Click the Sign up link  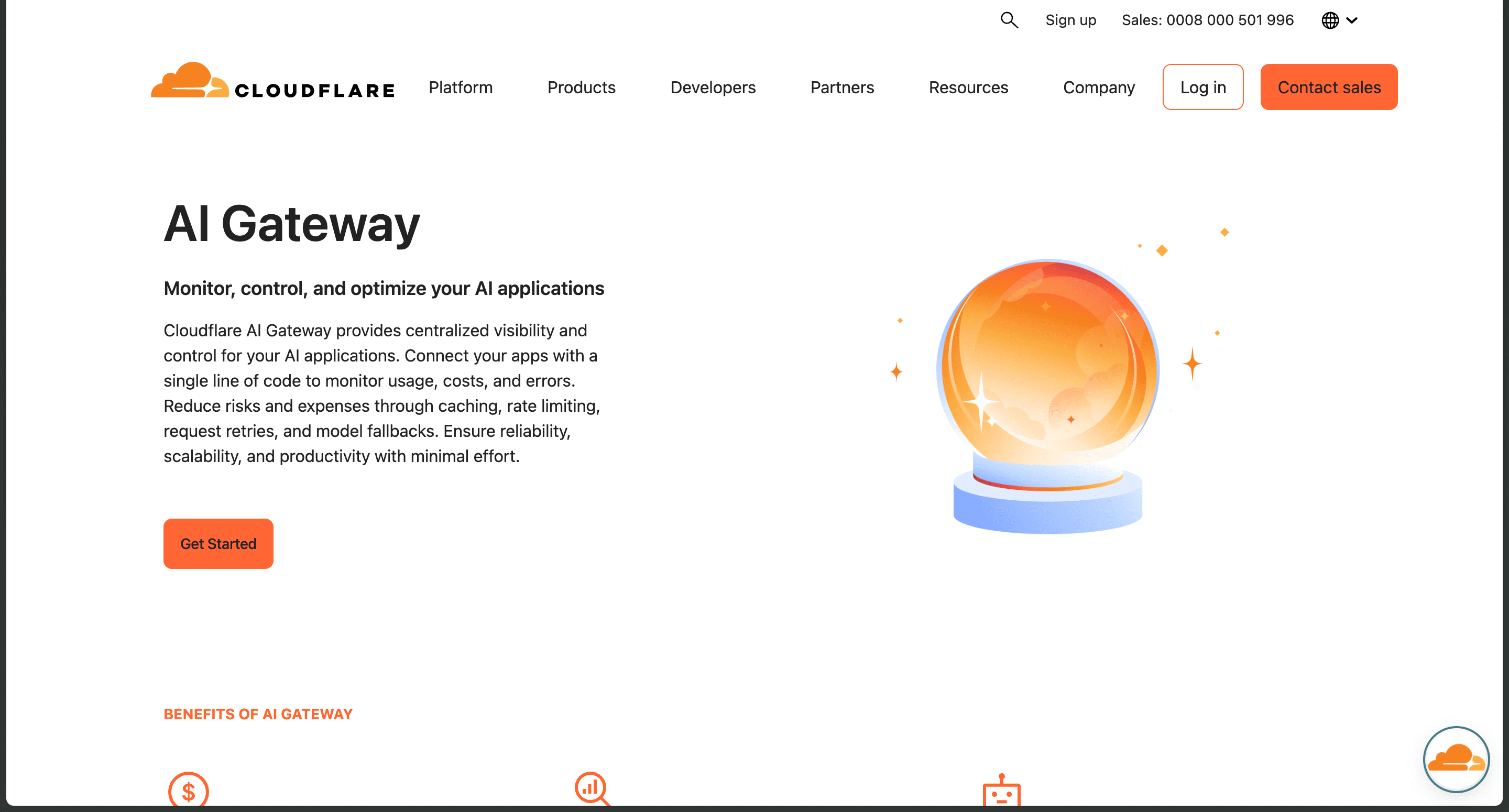[1070, 20]
